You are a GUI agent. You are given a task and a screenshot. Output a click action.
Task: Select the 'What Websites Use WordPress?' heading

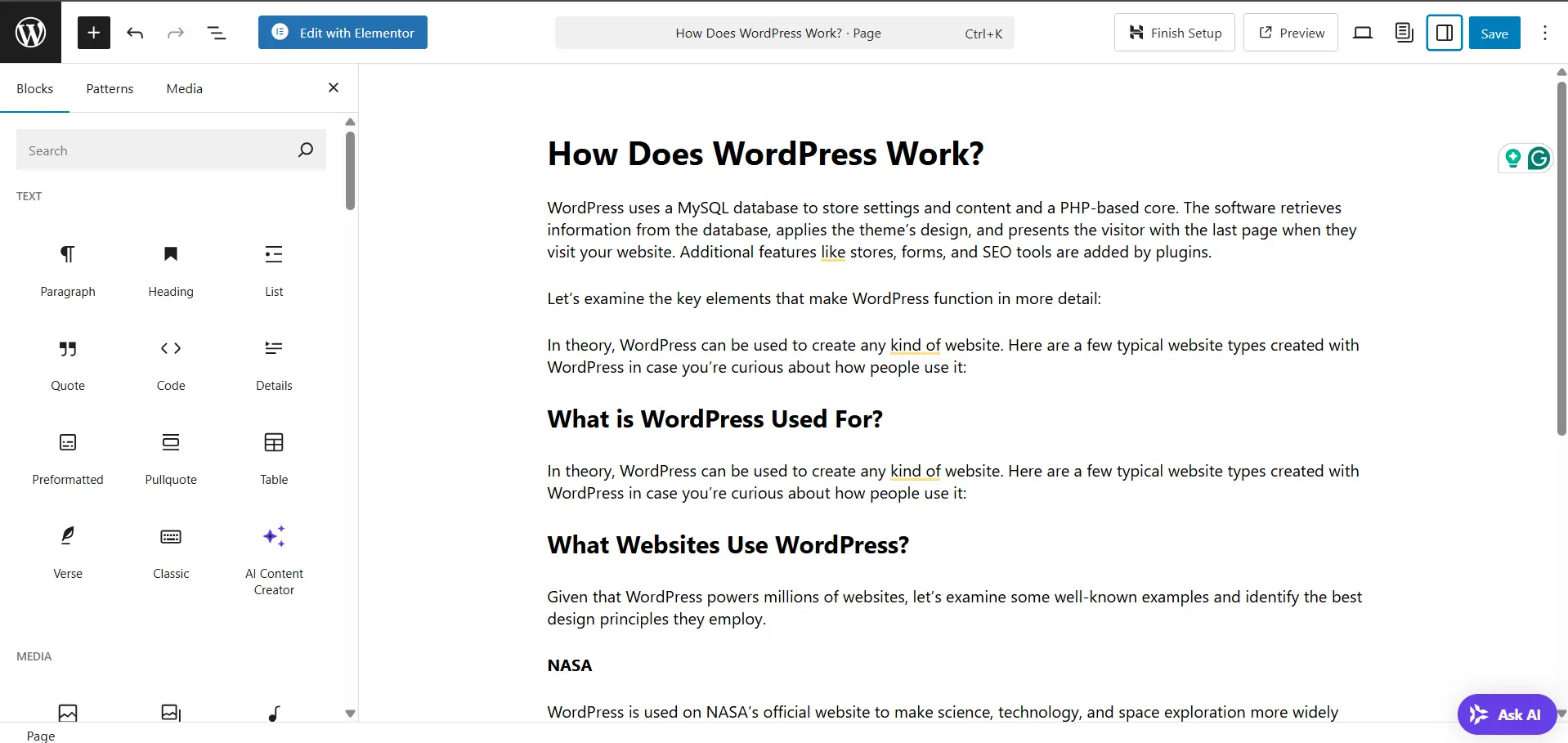[x=728, y=545]
